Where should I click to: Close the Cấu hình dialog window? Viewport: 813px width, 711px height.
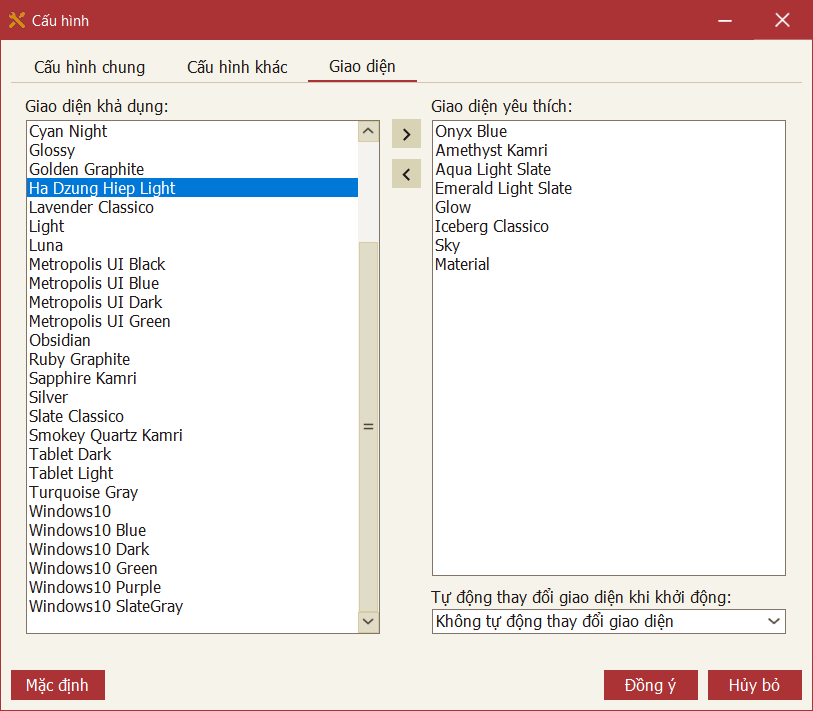pos(782,20)
